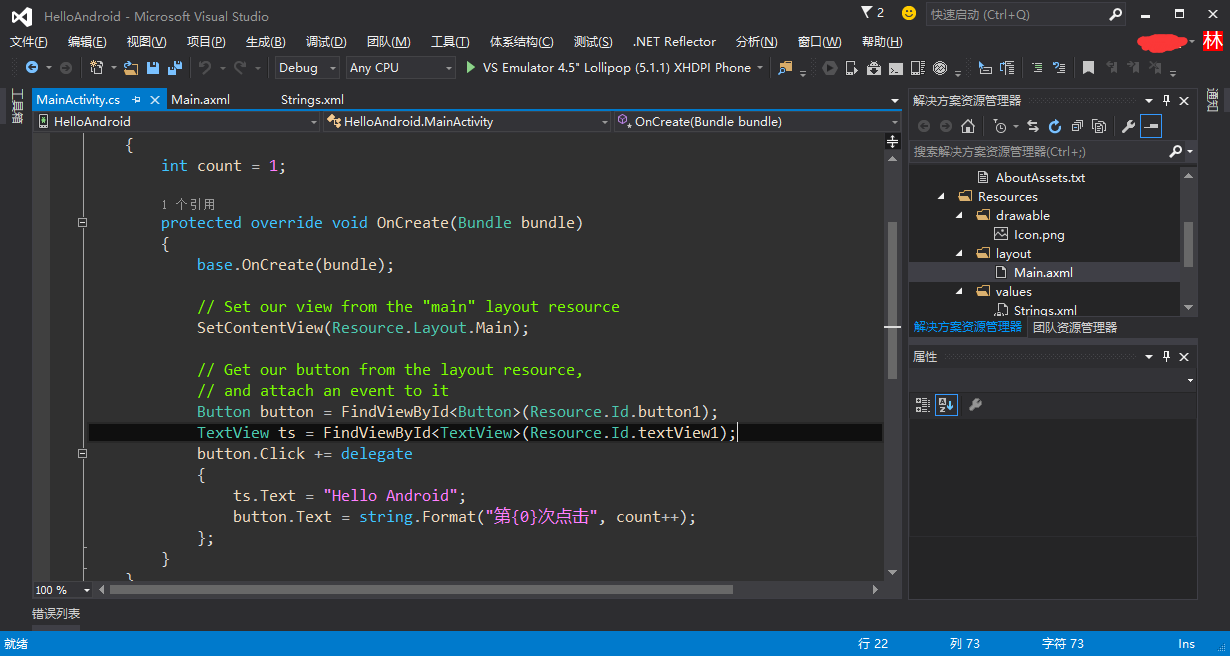Switch to the 团队资源管理器 tab

point(1075,327)
